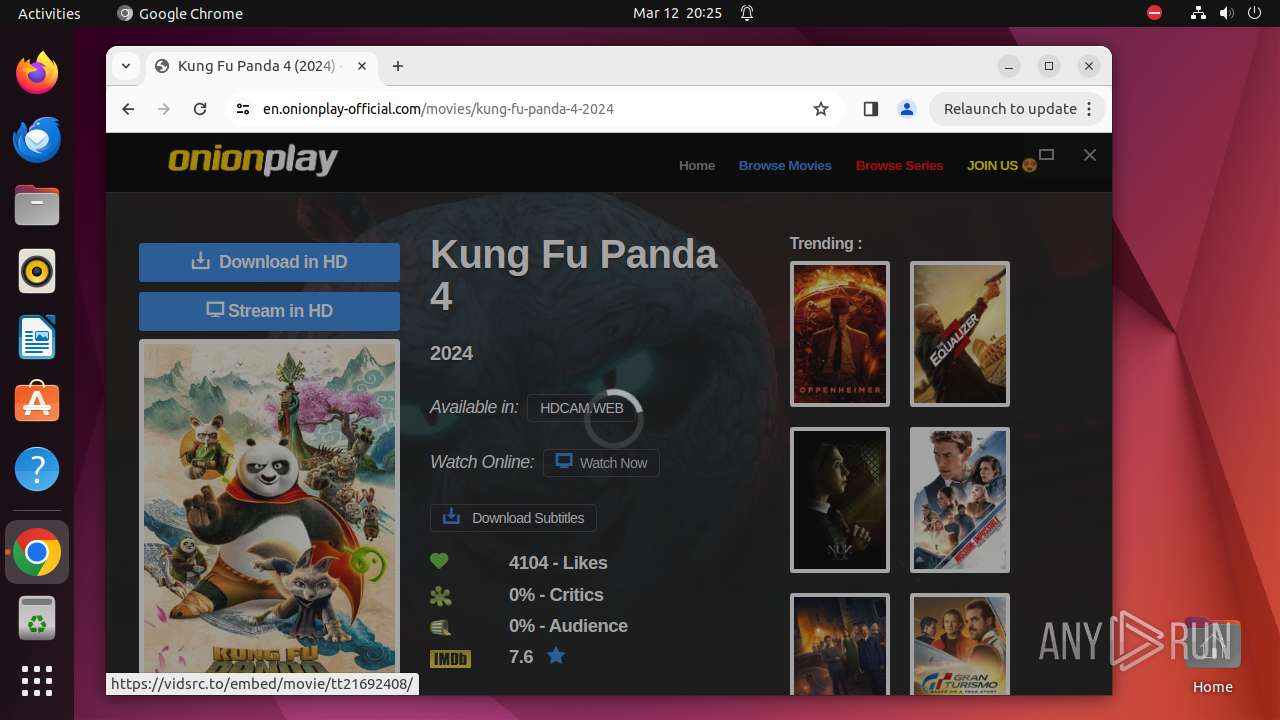The height and width of the screenshot is (720, 1280).
Task: Close the Kung Fu Panda 4 tab
Action: 362,66
